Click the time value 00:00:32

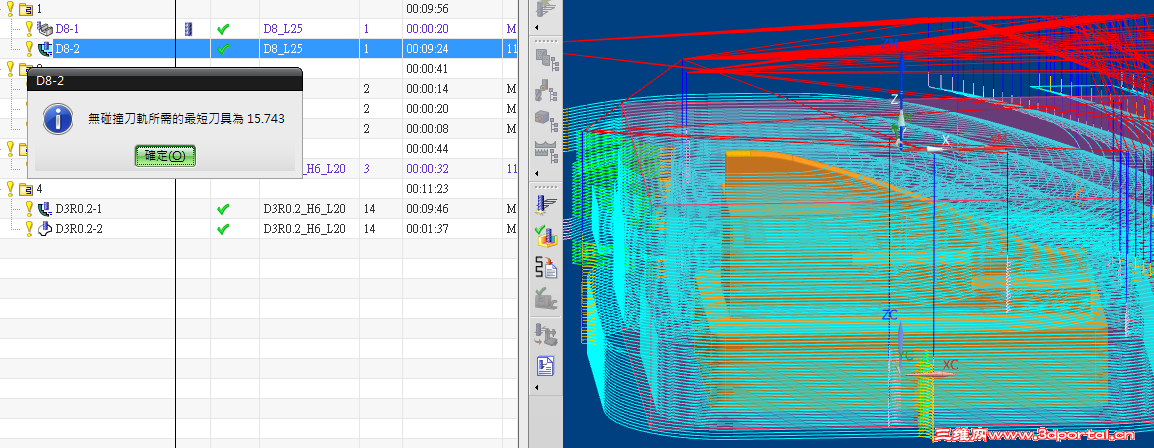427,168
